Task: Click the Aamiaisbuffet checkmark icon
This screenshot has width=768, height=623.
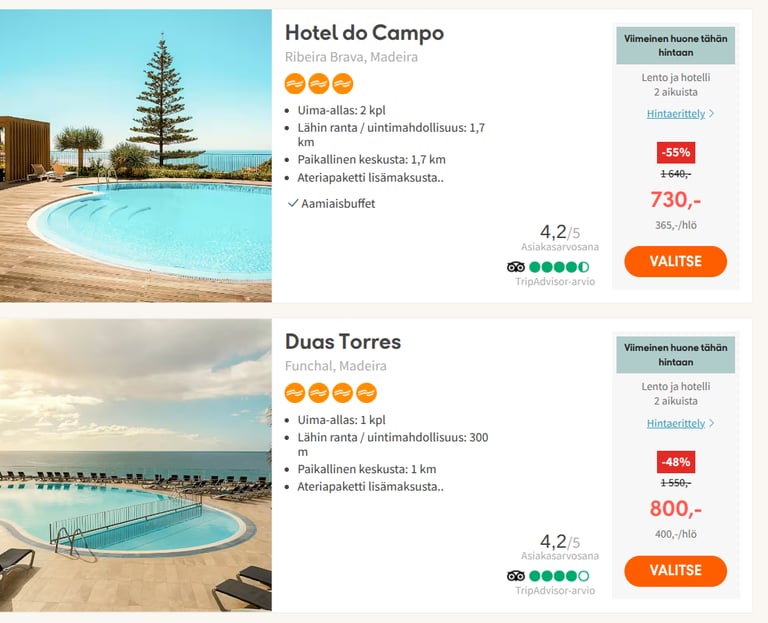Action: [x=293, y=203]
